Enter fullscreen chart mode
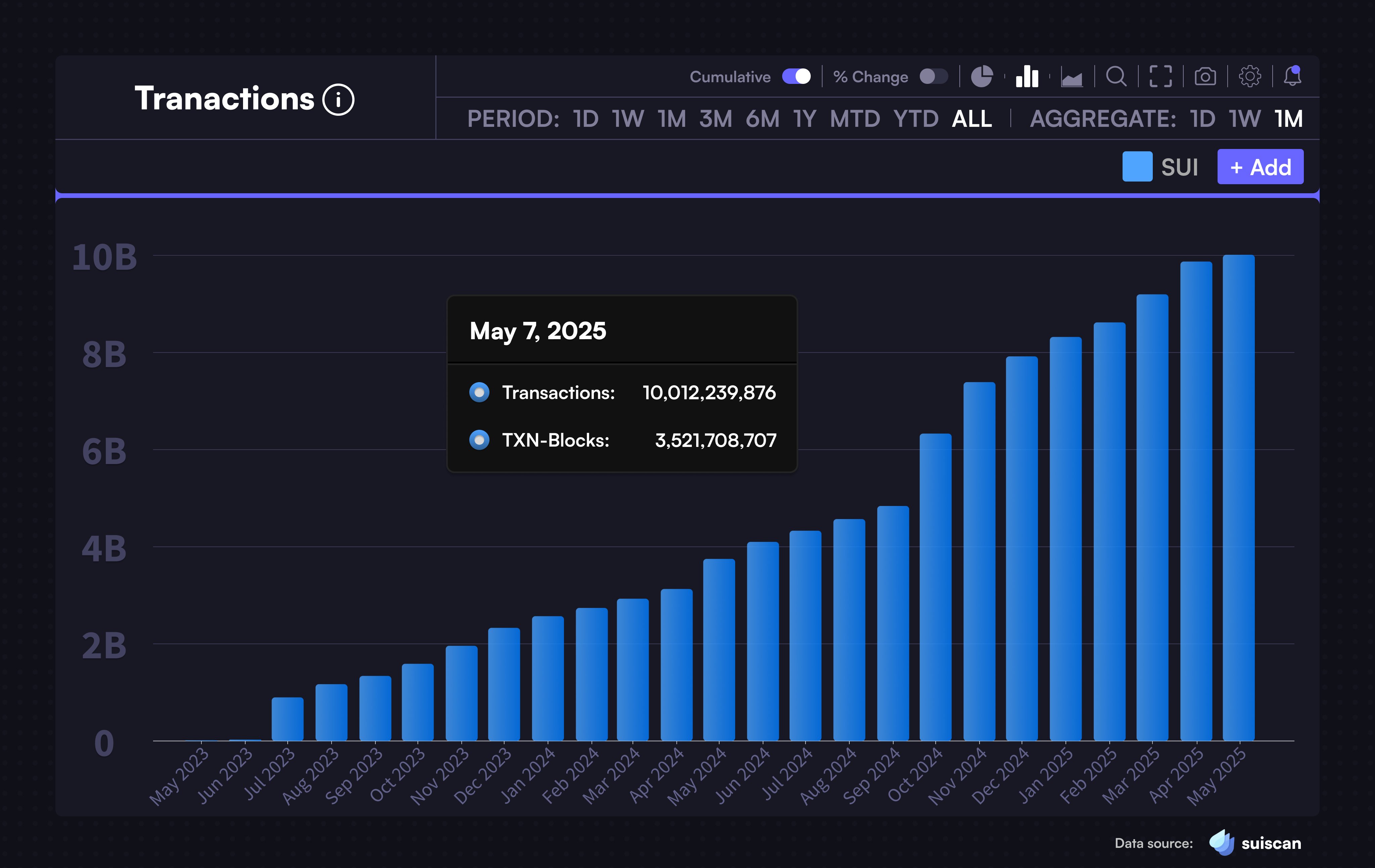 [x=1160, y=76]
